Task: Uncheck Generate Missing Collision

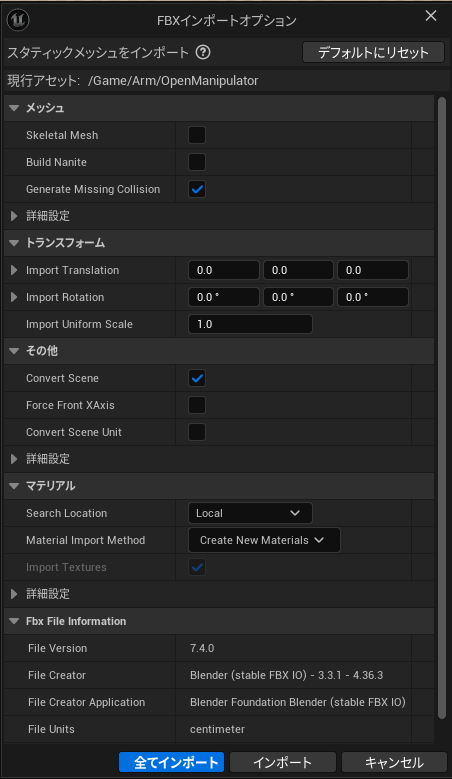Action: click(x=197, y=189)
